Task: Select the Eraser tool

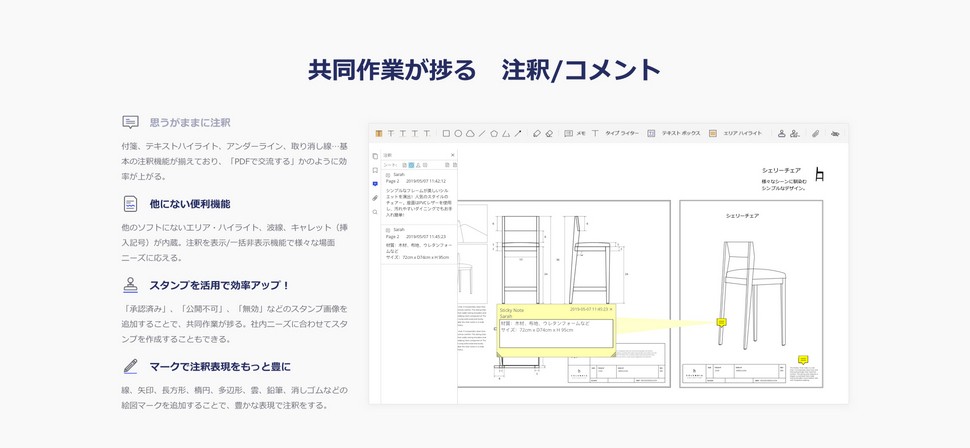Action: click(549, 133)
